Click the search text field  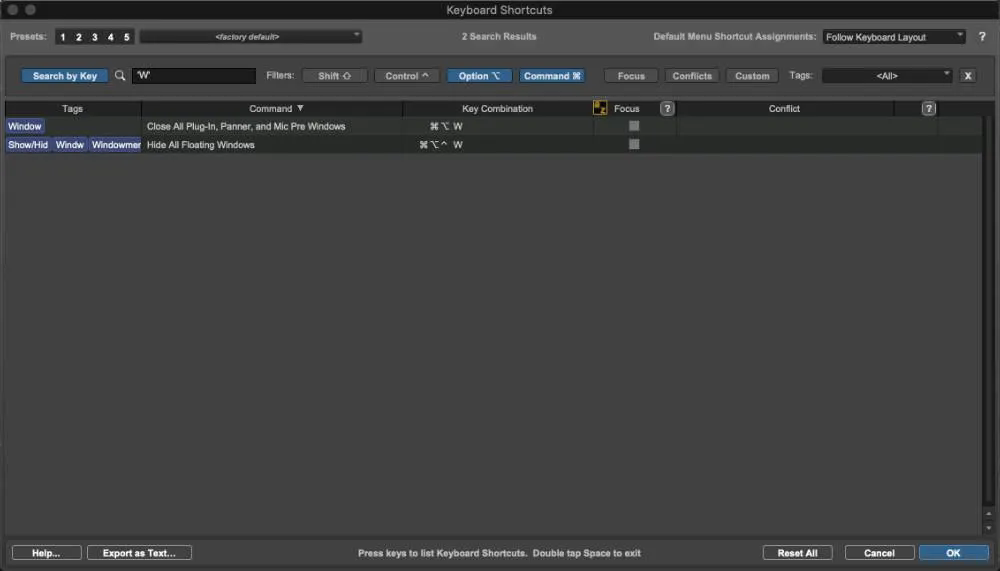tap(194, 75)
